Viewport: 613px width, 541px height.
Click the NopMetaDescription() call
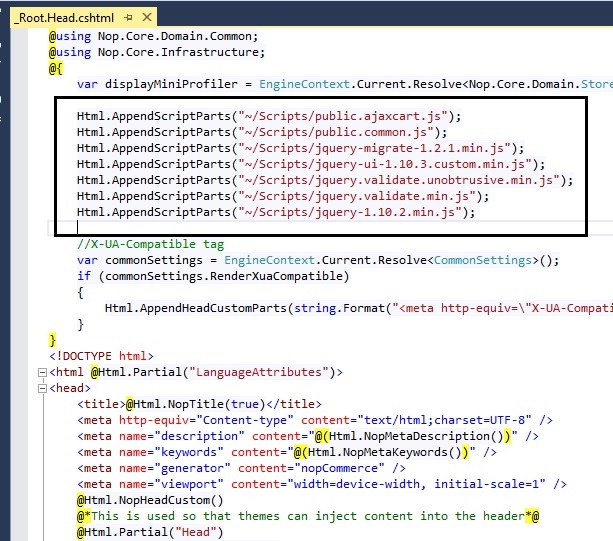tap(418, 436)
